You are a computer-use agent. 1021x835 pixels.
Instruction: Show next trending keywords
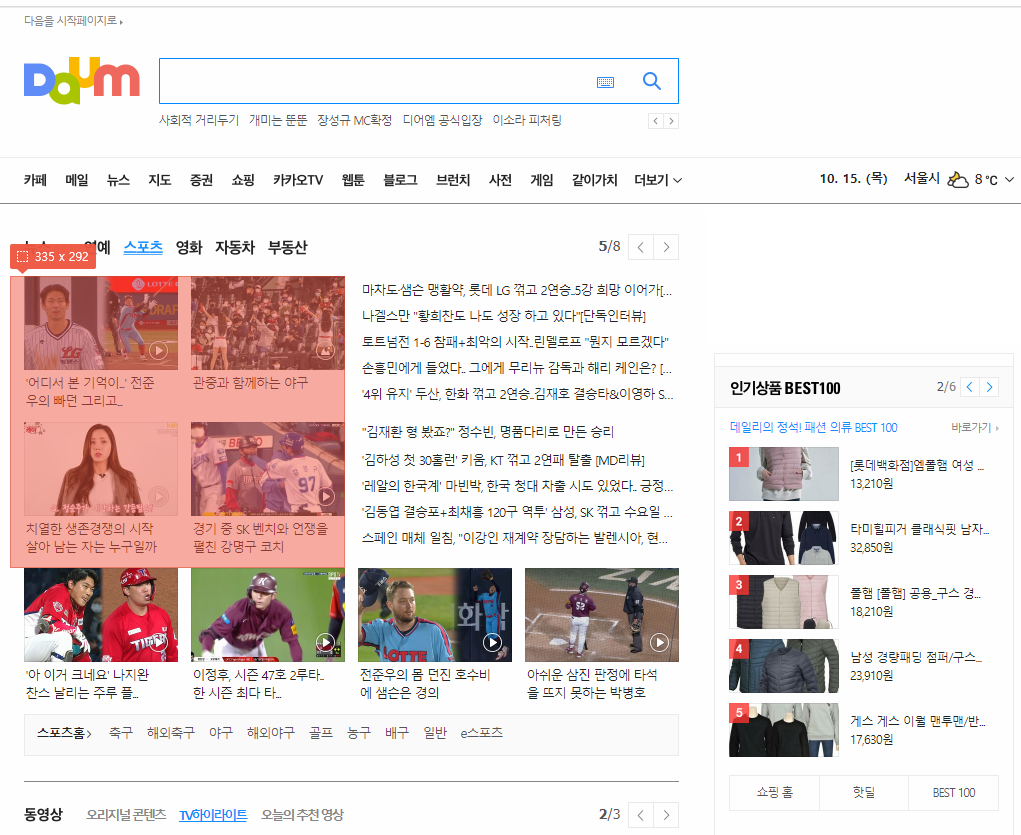click(x=671, y=121)
